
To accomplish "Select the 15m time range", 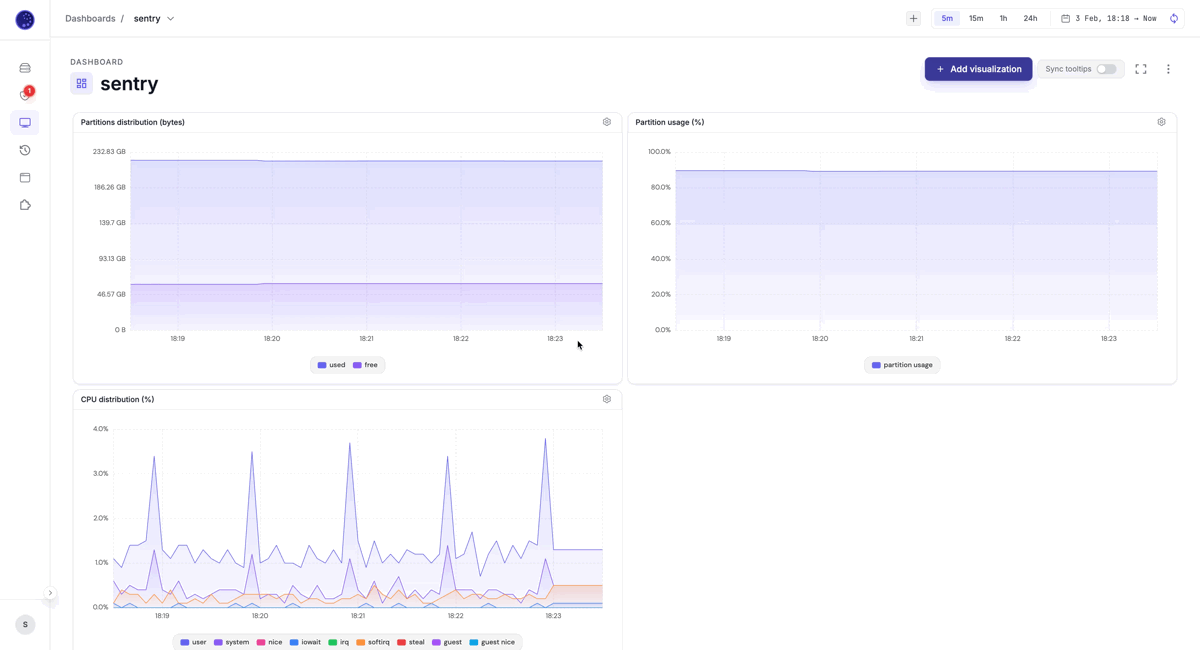I will (976, 18).
